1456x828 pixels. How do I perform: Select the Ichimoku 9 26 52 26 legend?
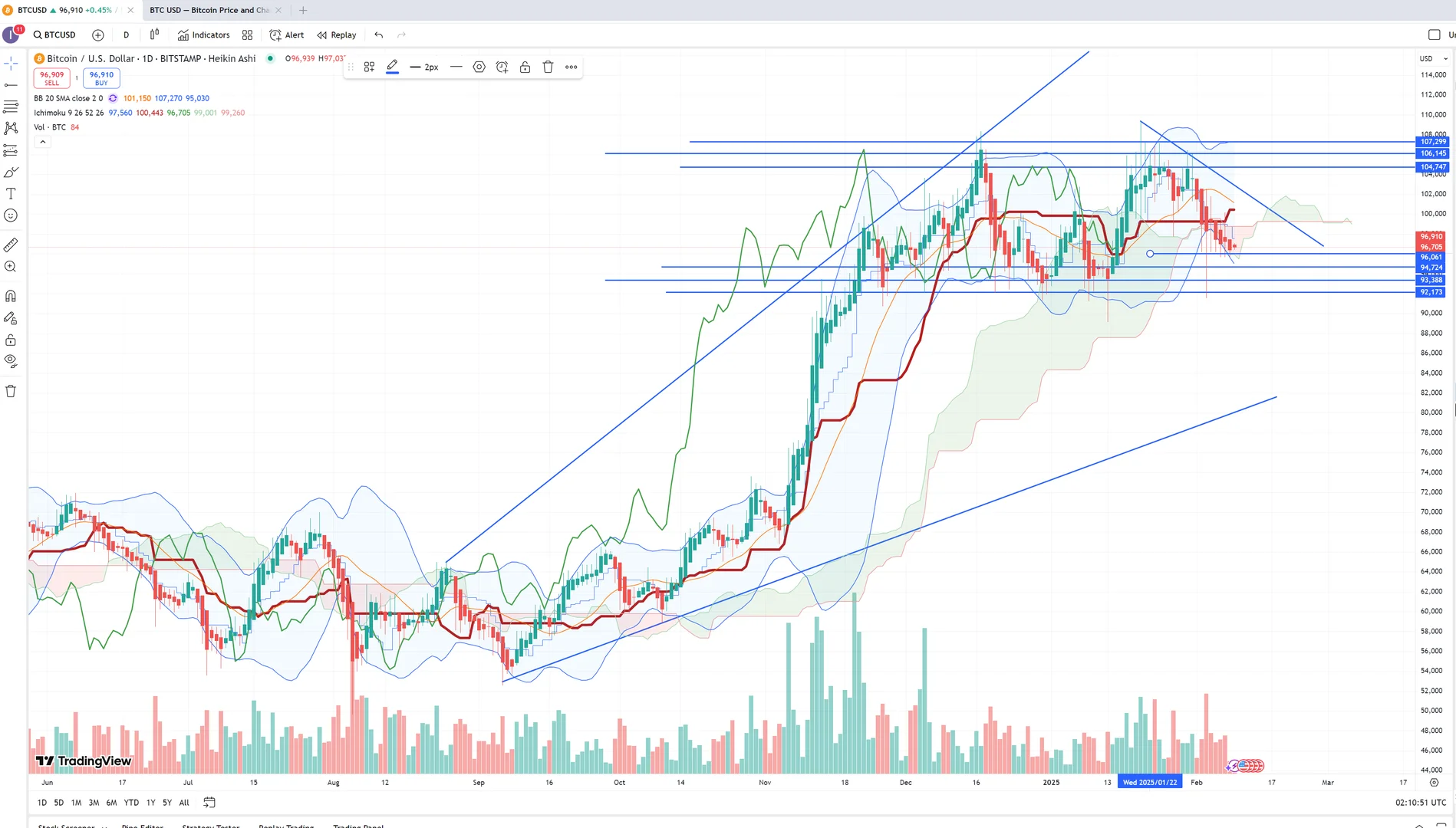[x=69, y=113]
